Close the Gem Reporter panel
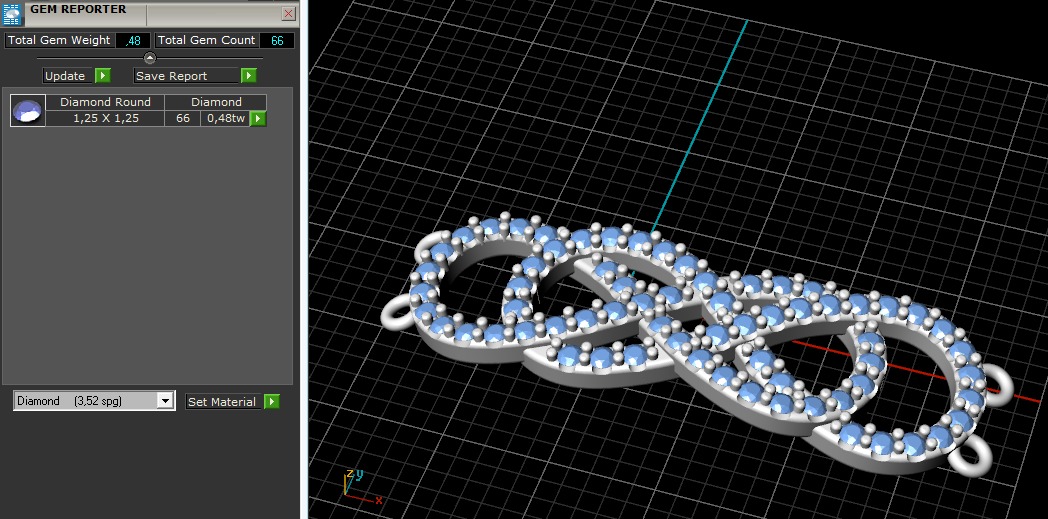Viewport: 1048px width, 519px height. (x=289, y=13)
